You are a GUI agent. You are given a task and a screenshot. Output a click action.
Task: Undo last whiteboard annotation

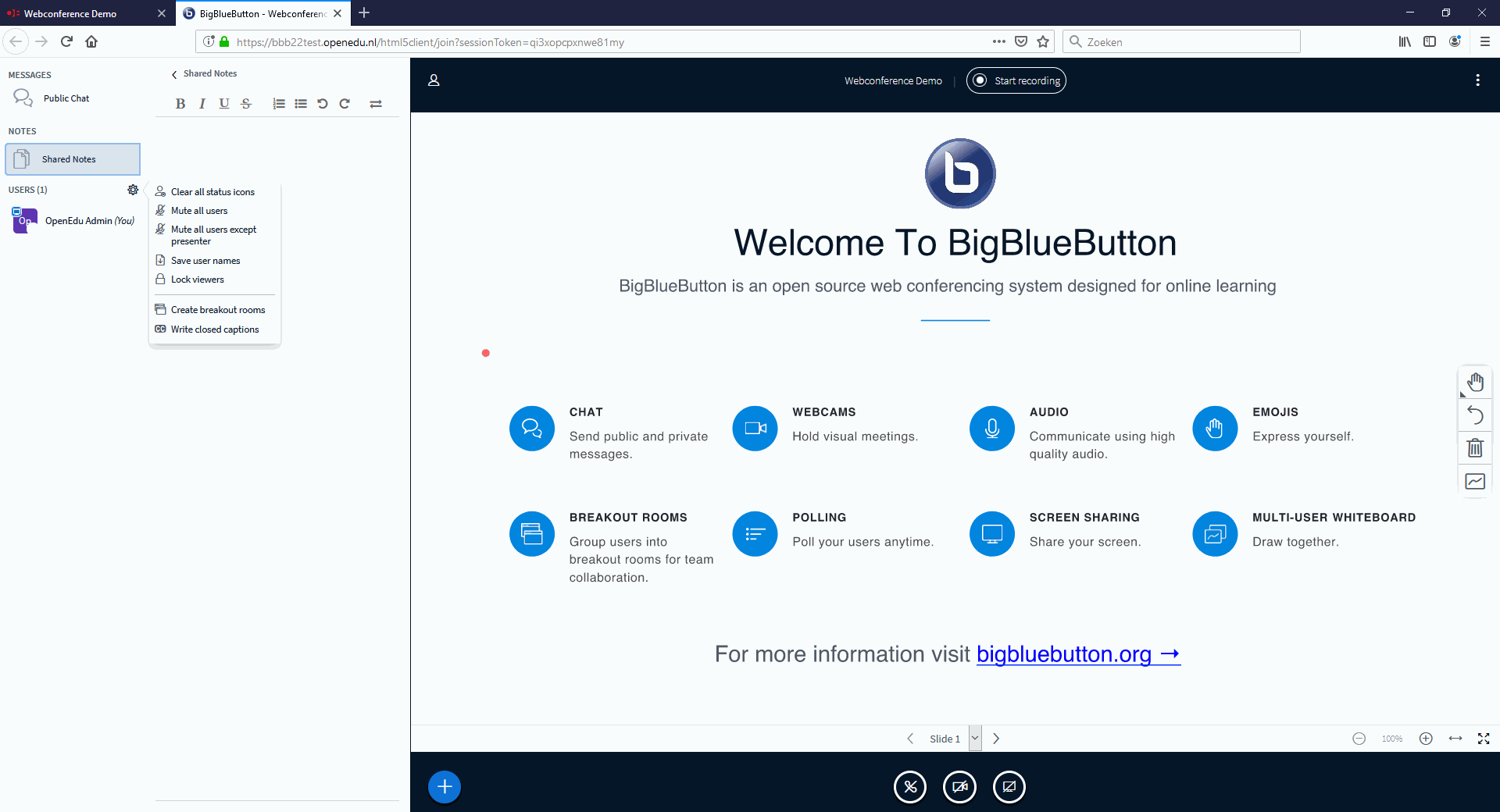[1475, 415]
